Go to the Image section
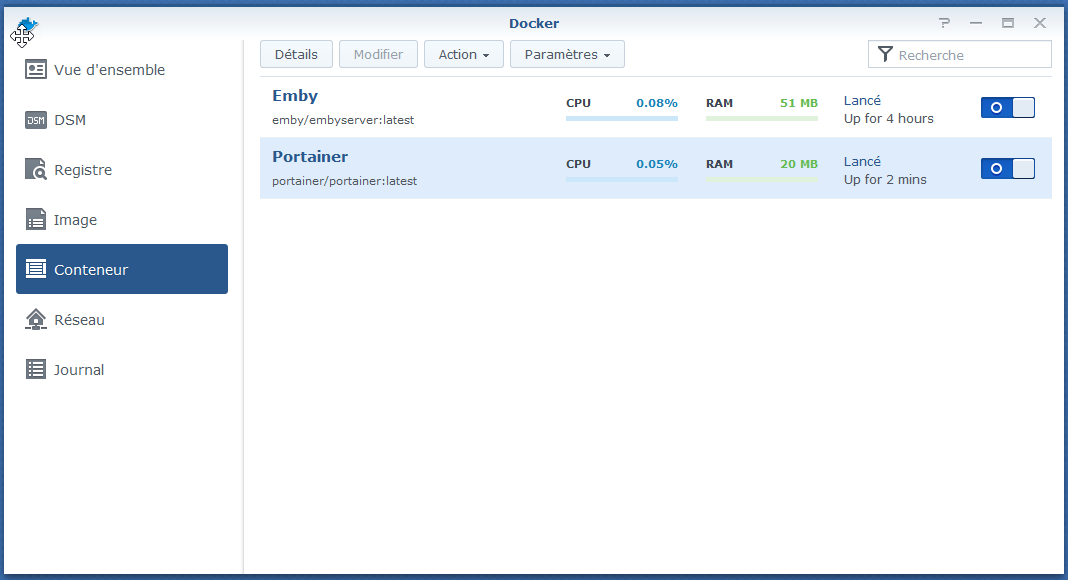Screen dimensions: 1068x580 [122, 219]
